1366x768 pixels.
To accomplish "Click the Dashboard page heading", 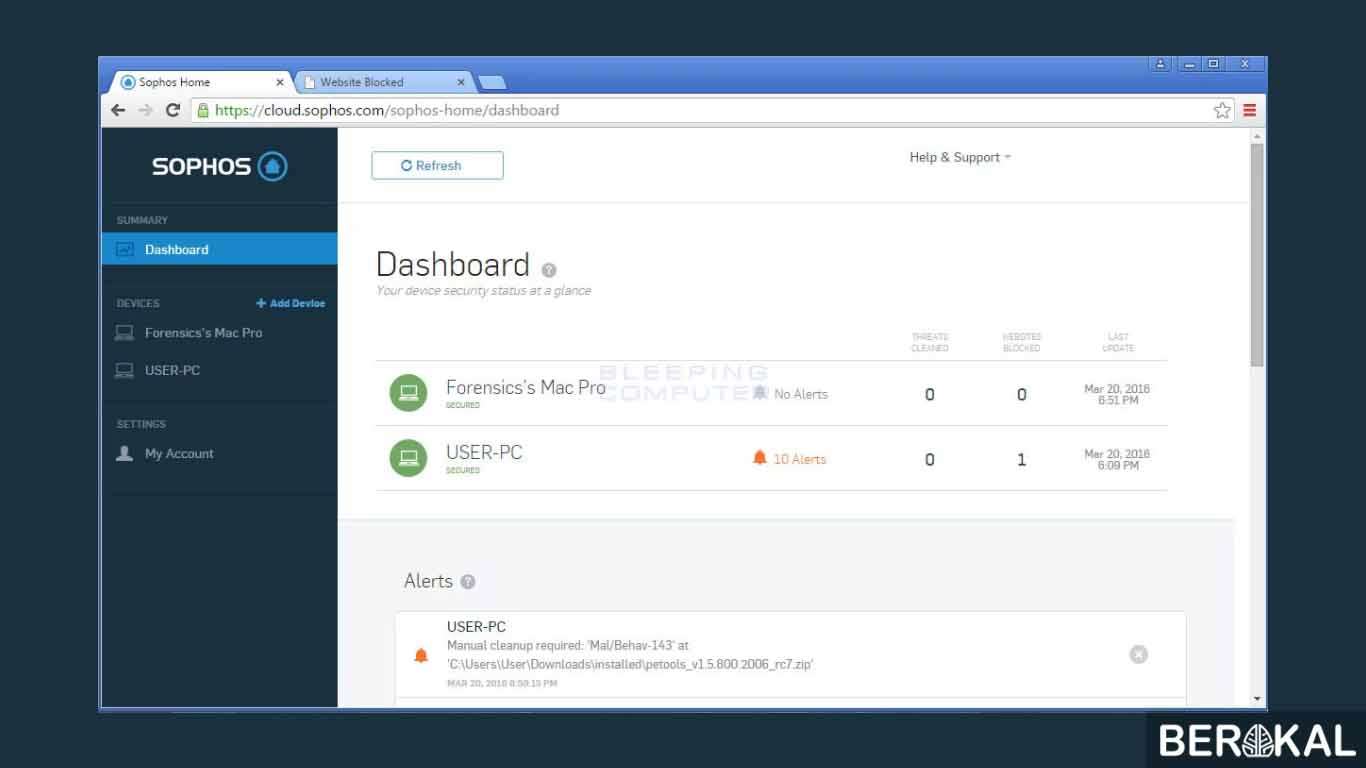I will (453, 265).
